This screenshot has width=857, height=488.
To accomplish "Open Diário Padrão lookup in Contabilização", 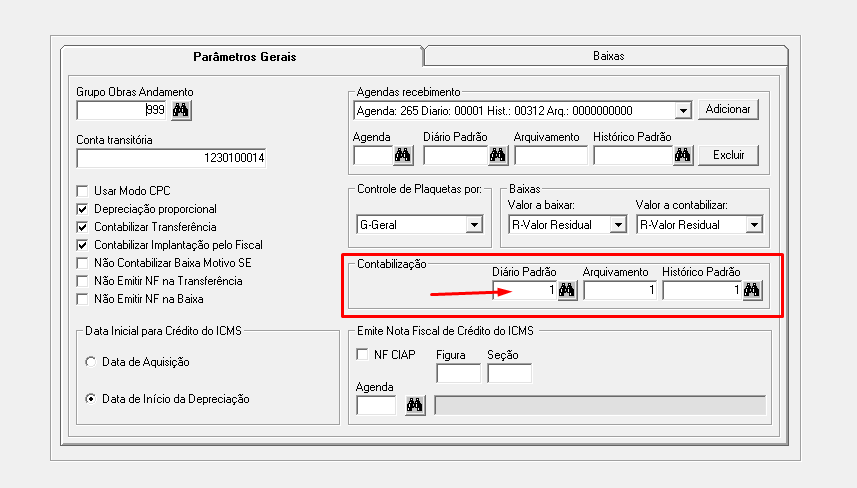I will [x=567, y=290].
